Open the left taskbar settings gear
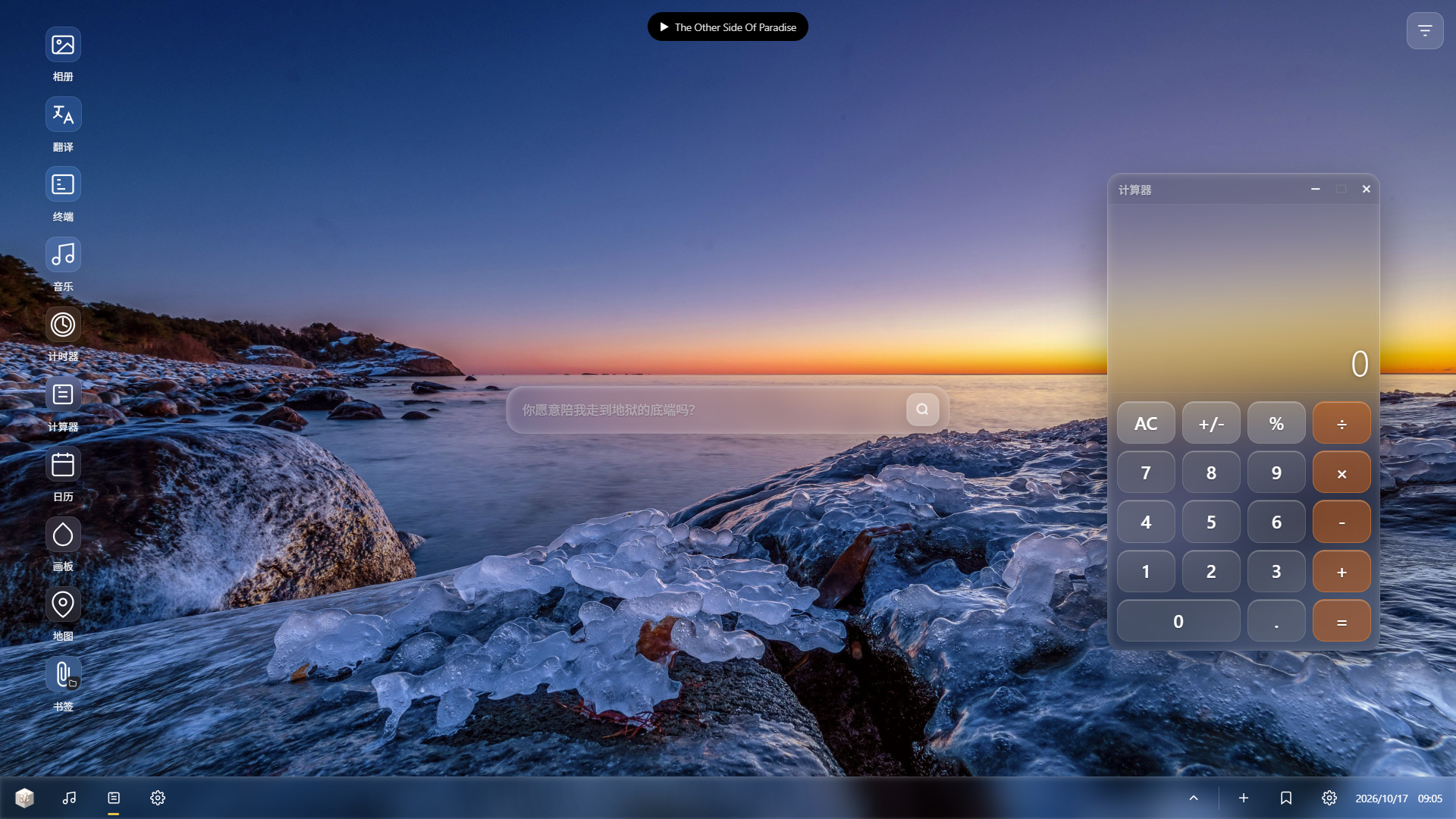 pyautogui.click(x=158, y=798)
